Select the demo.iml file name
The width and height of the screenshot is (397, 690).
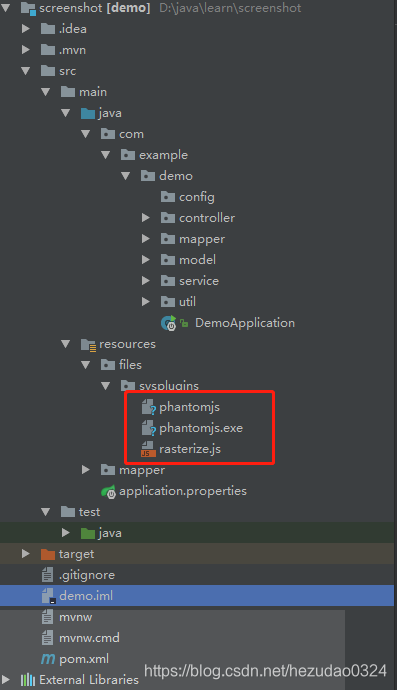tap(86, 596)
